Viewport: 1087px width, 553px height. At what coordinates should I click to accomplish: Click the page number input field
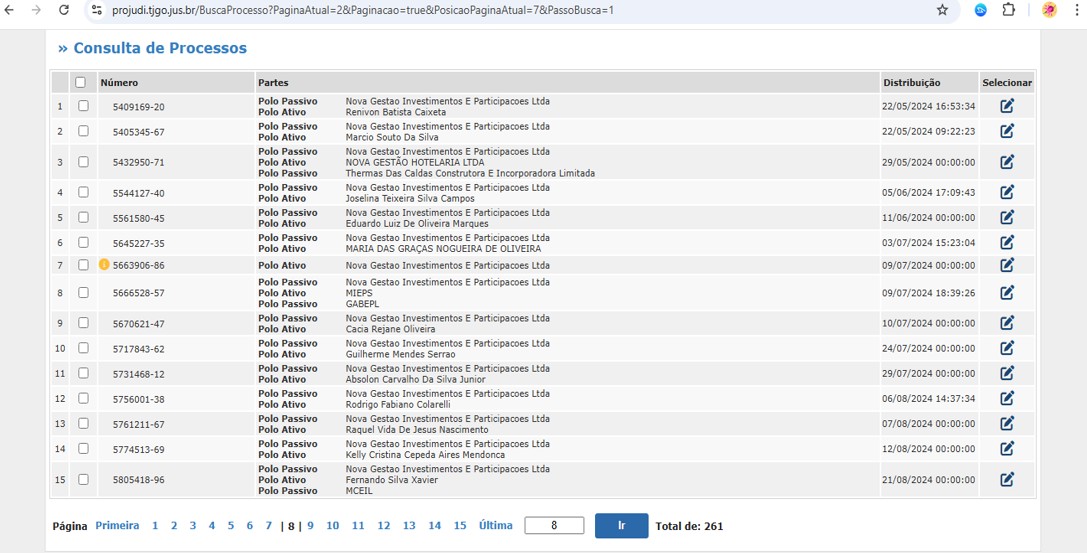[x=554, y=526]
